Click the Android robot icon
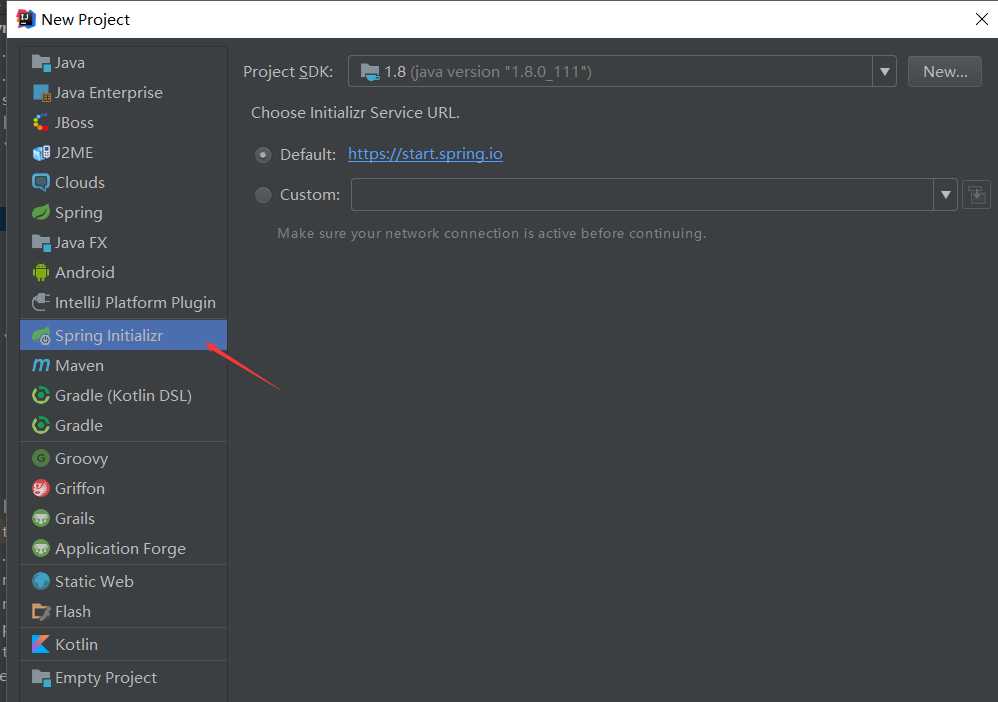Viewport: 998px width, 702px height. (41, 272)
